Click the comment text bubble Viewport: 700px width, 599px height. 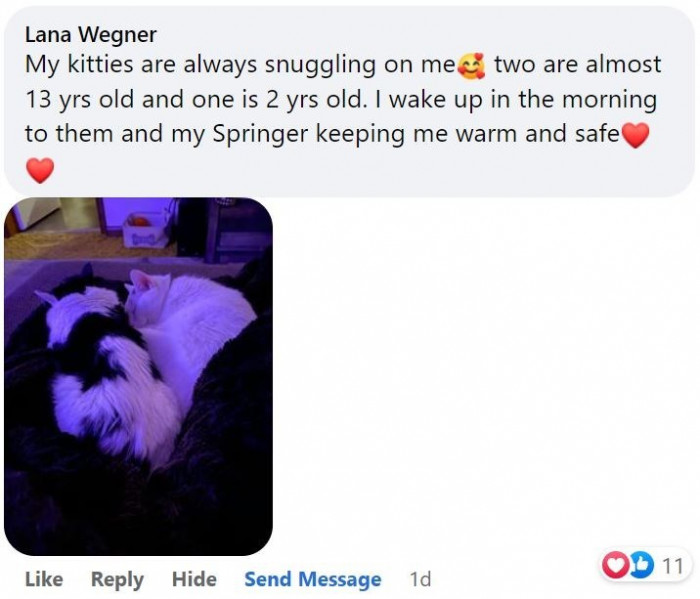[x=349, y=102]
